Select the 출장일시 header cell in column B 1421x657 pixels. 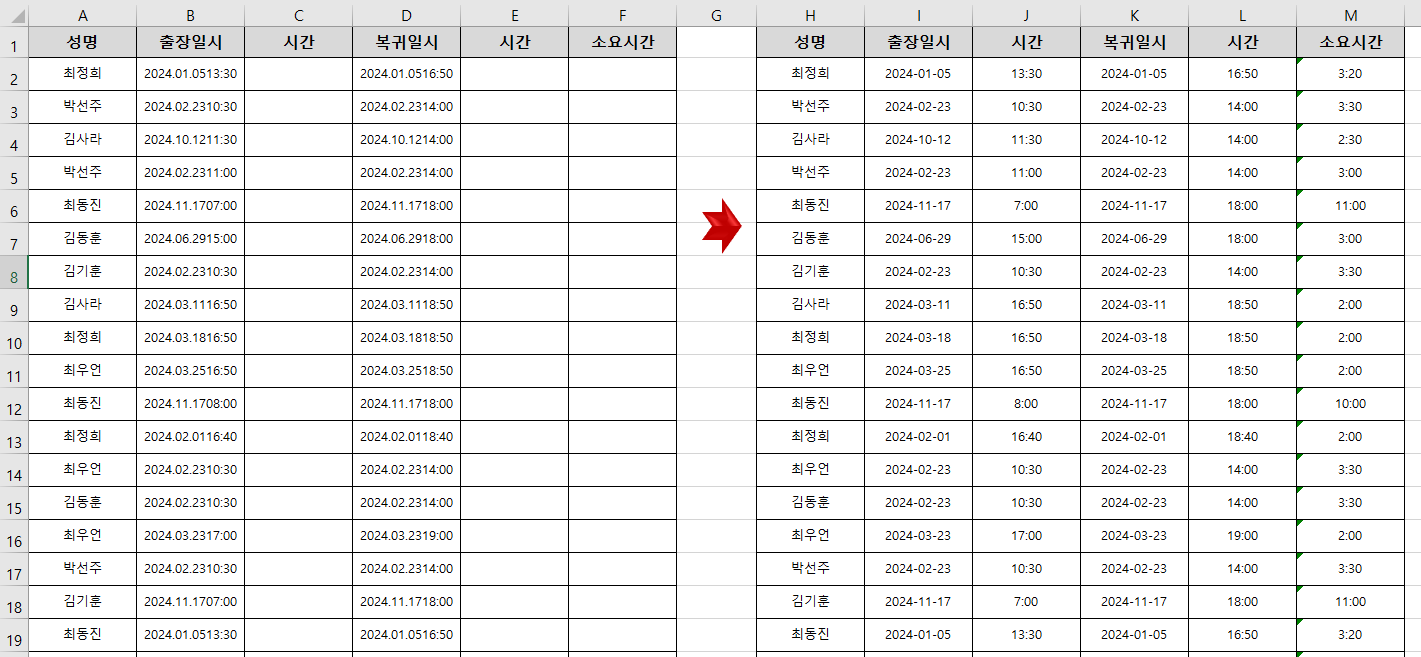click(189, 42)
